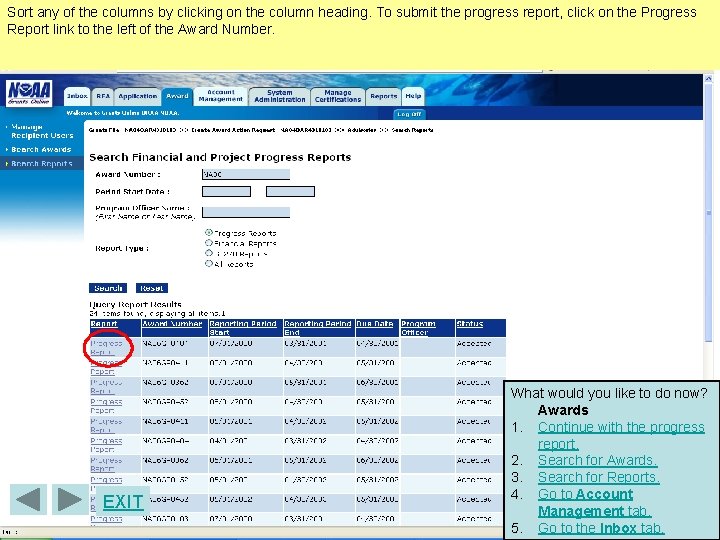Click the first Period Start Date field
The height and width of the screenshot is (540, 720).
226,191
